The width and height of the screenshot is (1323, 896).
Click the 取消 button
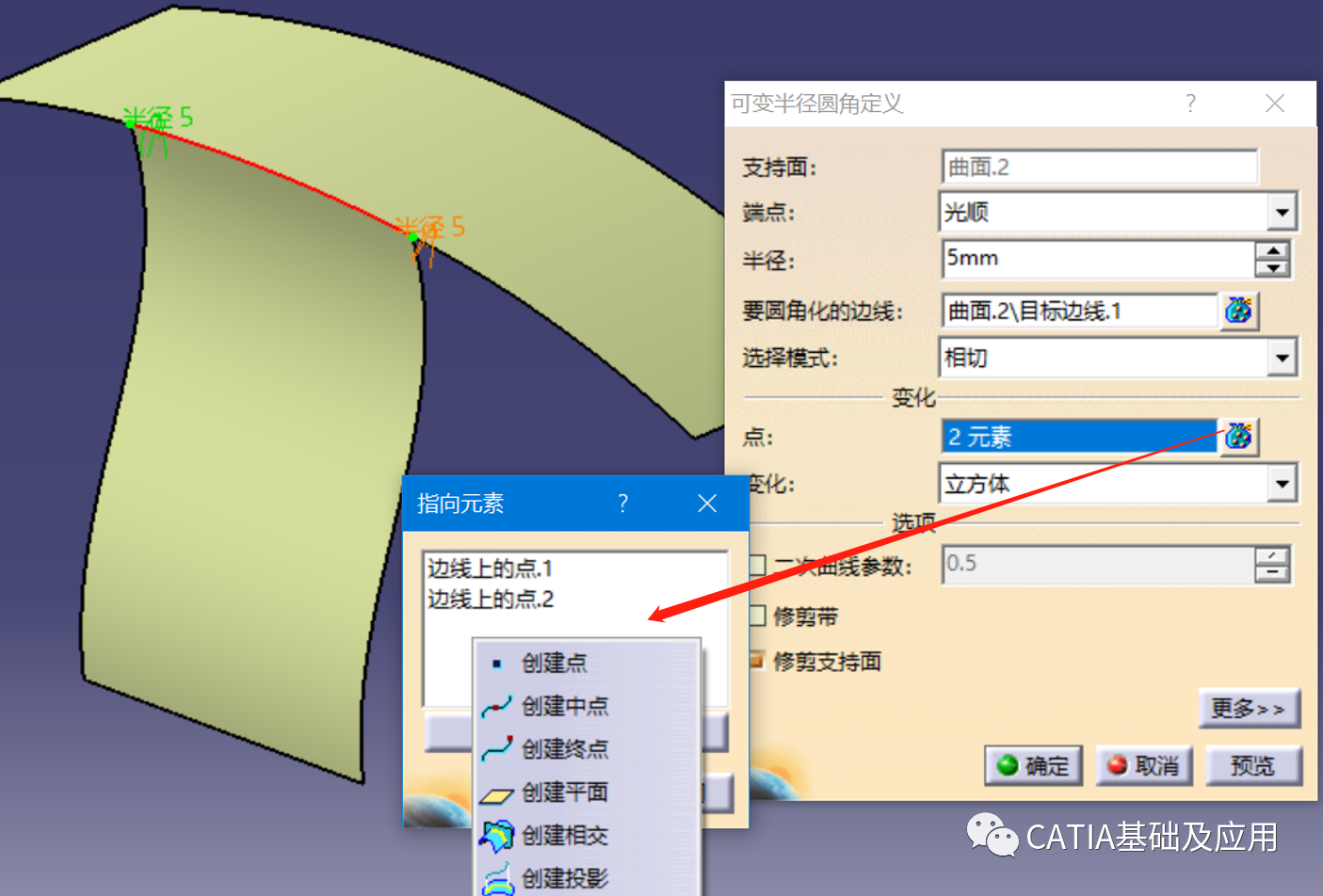(x=1144, y=766)
